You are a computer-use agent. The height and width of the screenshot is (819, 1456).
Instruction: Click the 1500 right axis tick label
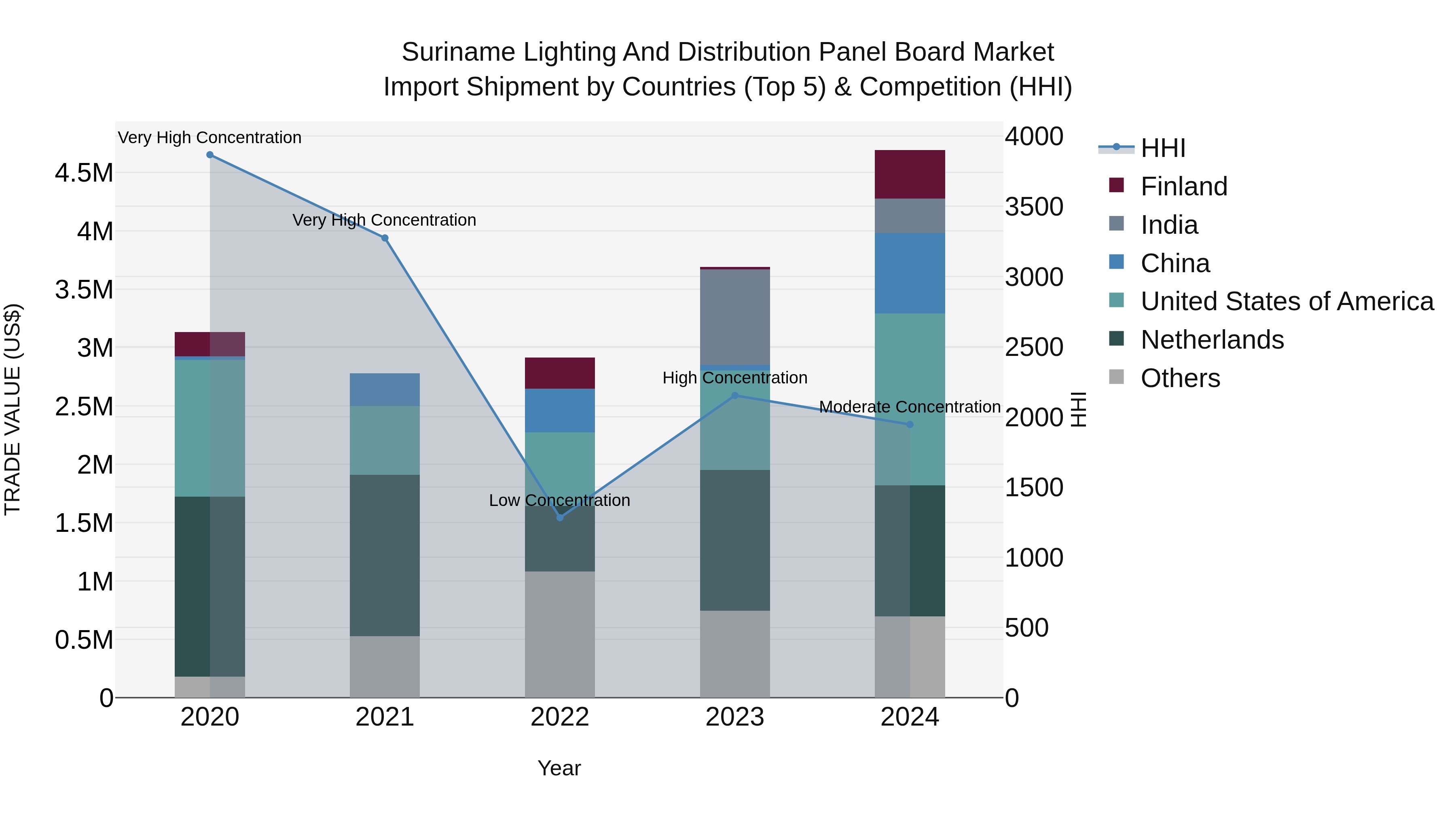coord(1034,487)
